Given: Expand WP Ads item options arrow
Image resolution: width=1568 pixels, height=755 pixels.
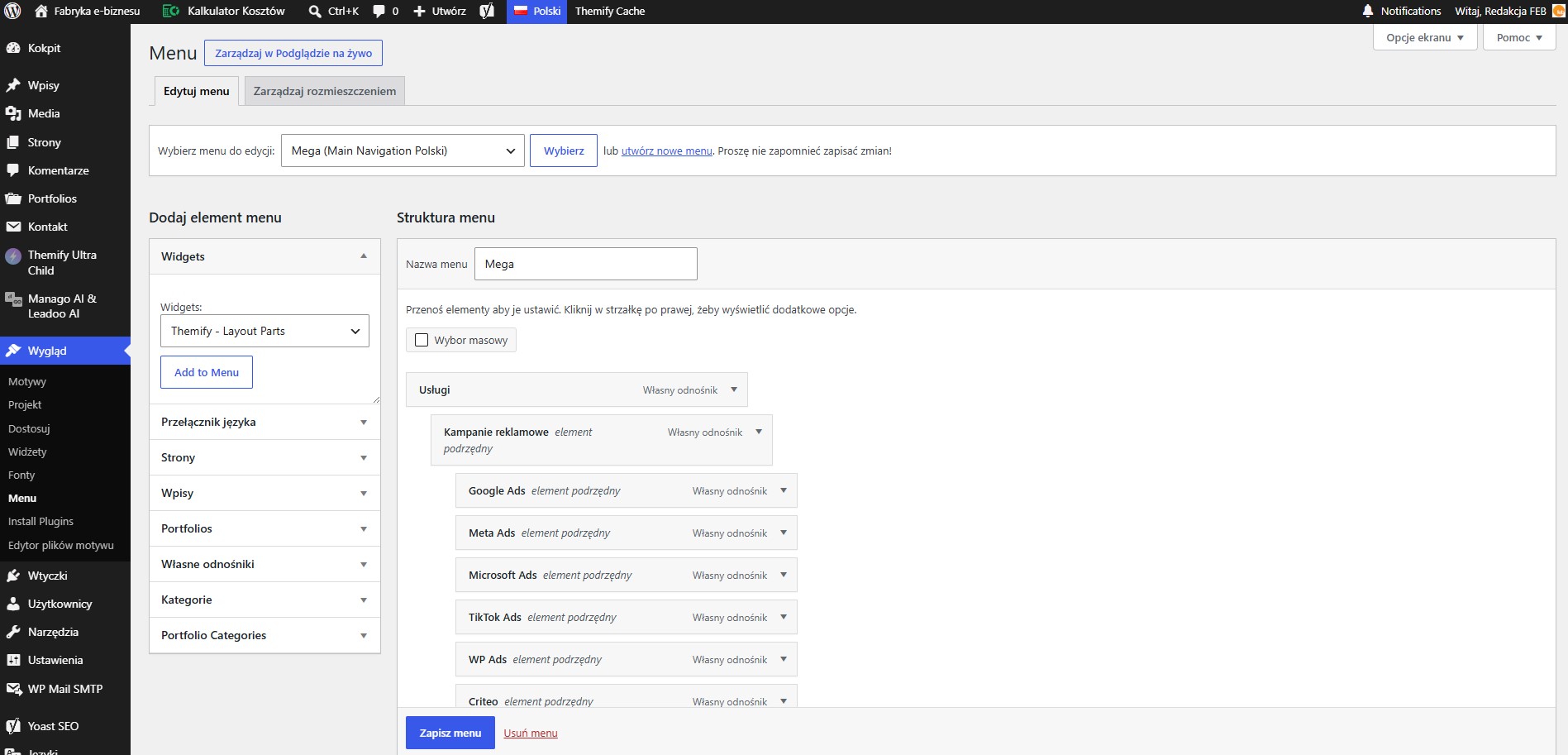Looking at the screenshot, I should (x=784, y=659).
